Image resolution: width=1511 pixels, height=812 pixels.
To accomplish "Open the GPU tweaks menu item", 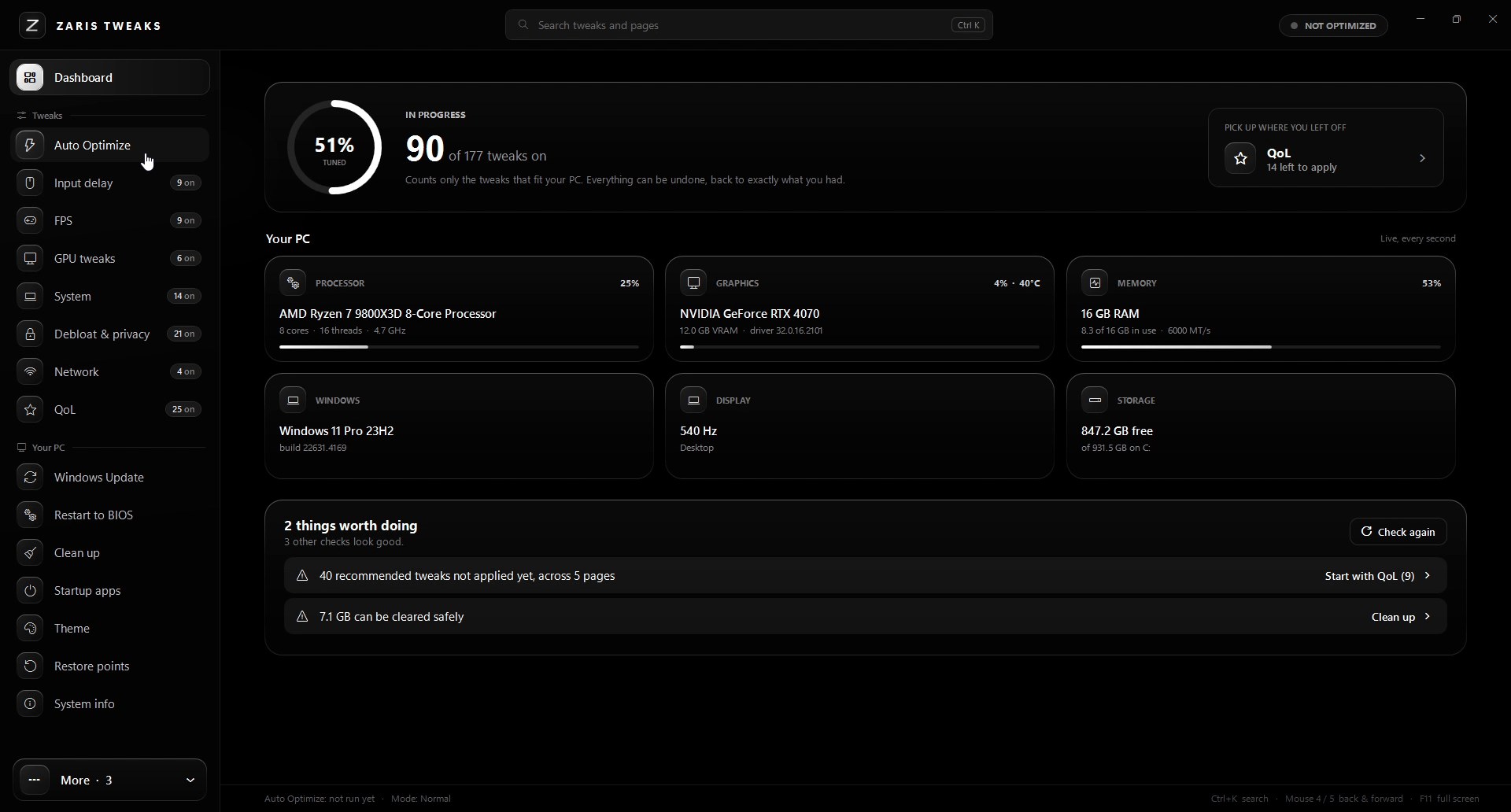I will pyautogui.click(x=110, y=259).
